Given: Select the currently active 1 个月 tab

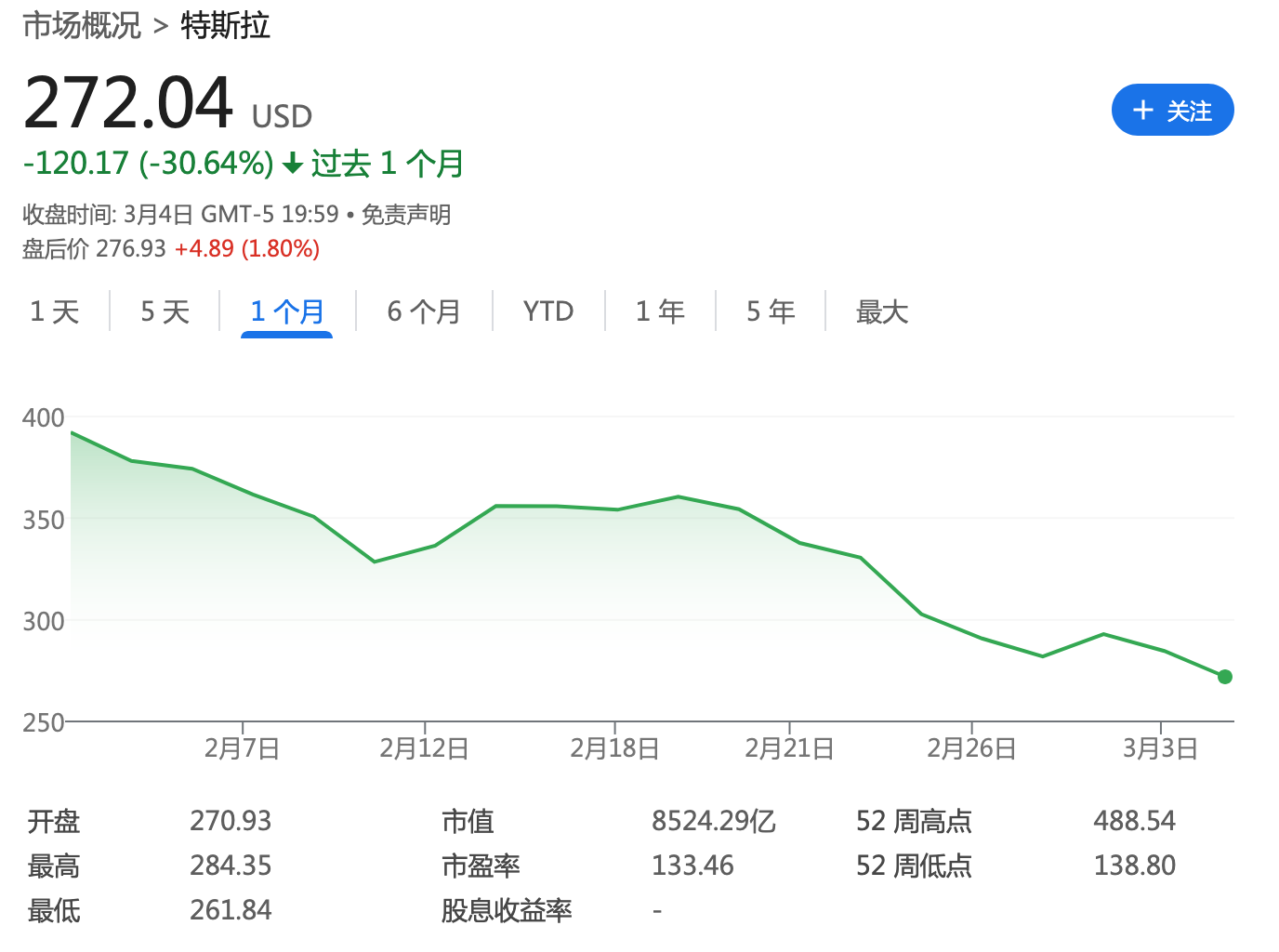Looking at the screenshot, I should (287, 311).
